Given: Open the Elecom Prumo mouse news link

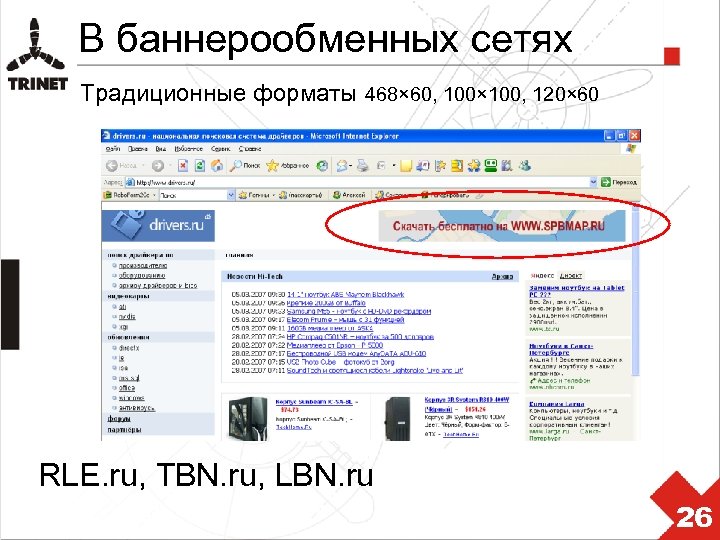Looking at the screenshot, I should pyautogui.click(x=345, y=320).
